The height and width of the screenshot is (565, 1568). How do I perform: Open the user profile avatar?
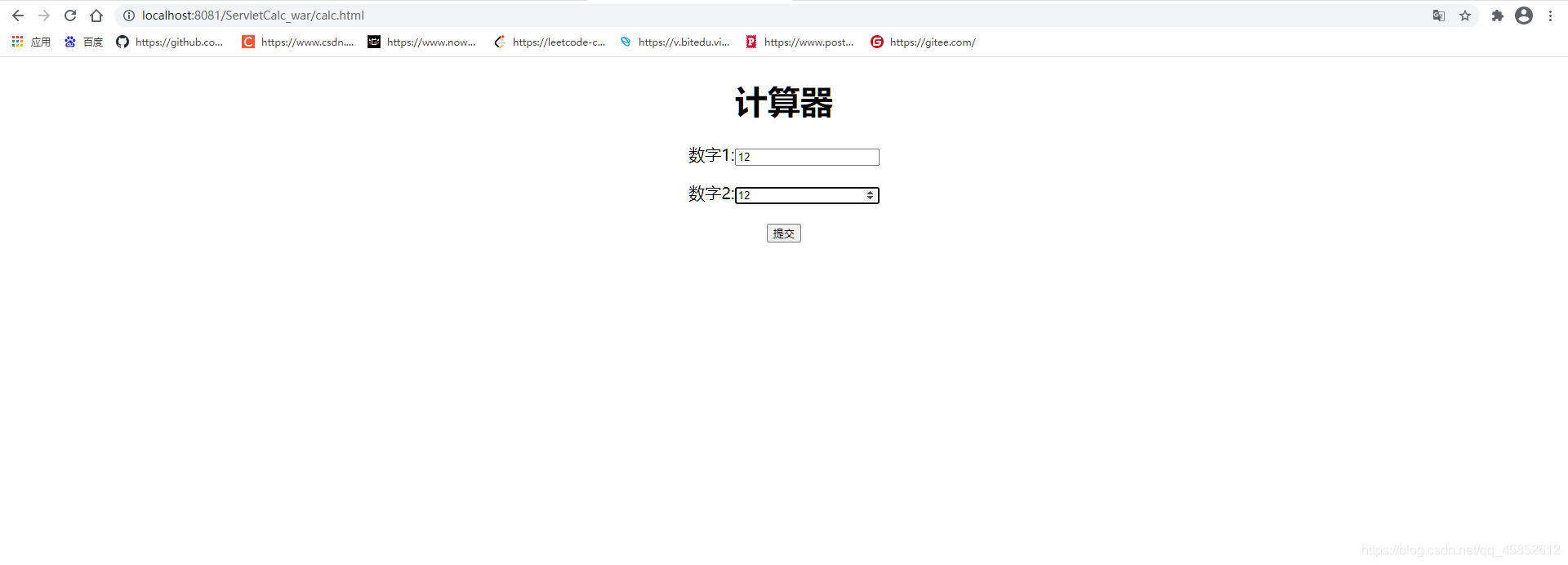[x=1524, y=16]
